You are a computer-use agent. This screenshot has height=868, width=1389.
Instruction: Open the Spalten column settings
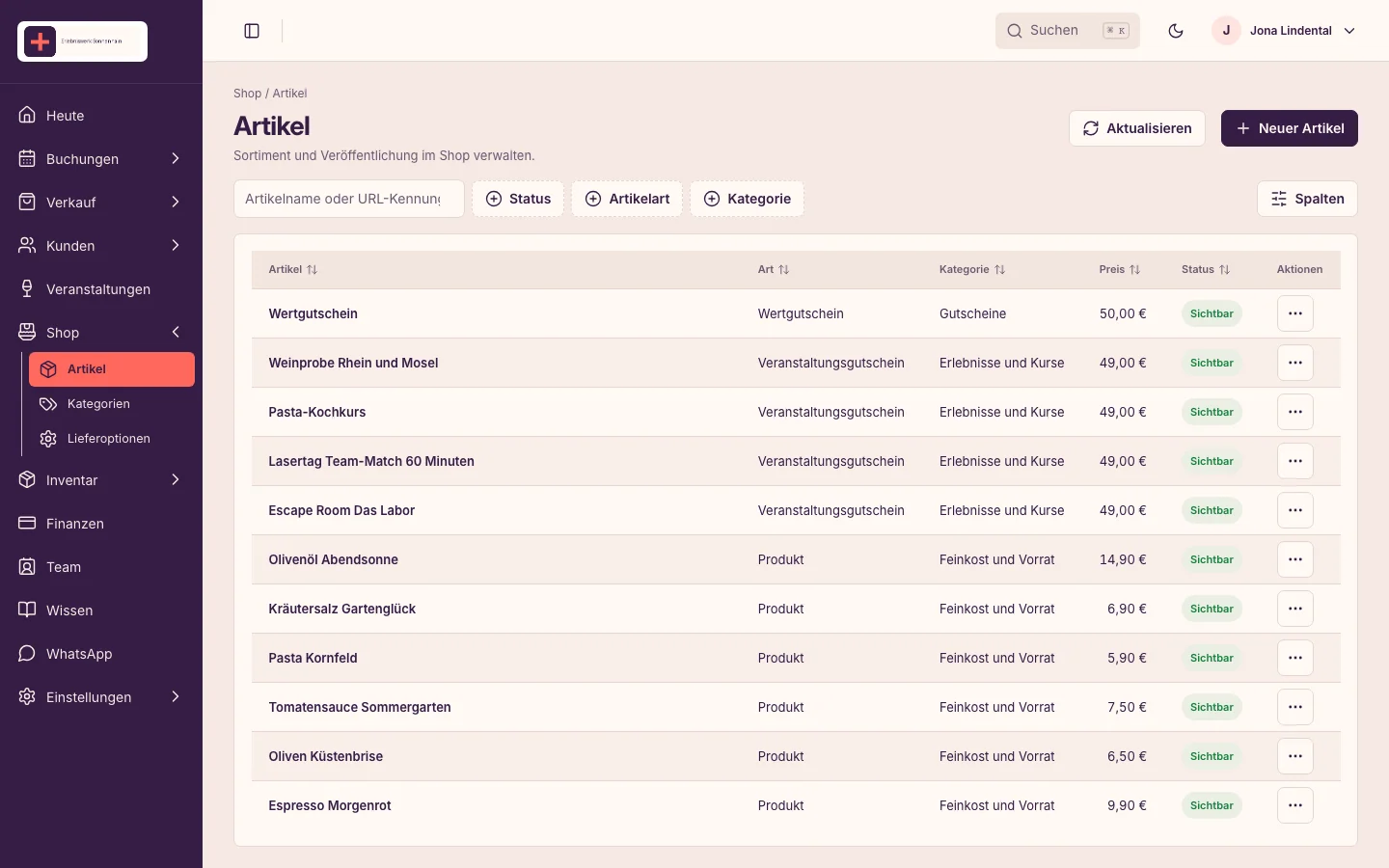click(1307, 199)
